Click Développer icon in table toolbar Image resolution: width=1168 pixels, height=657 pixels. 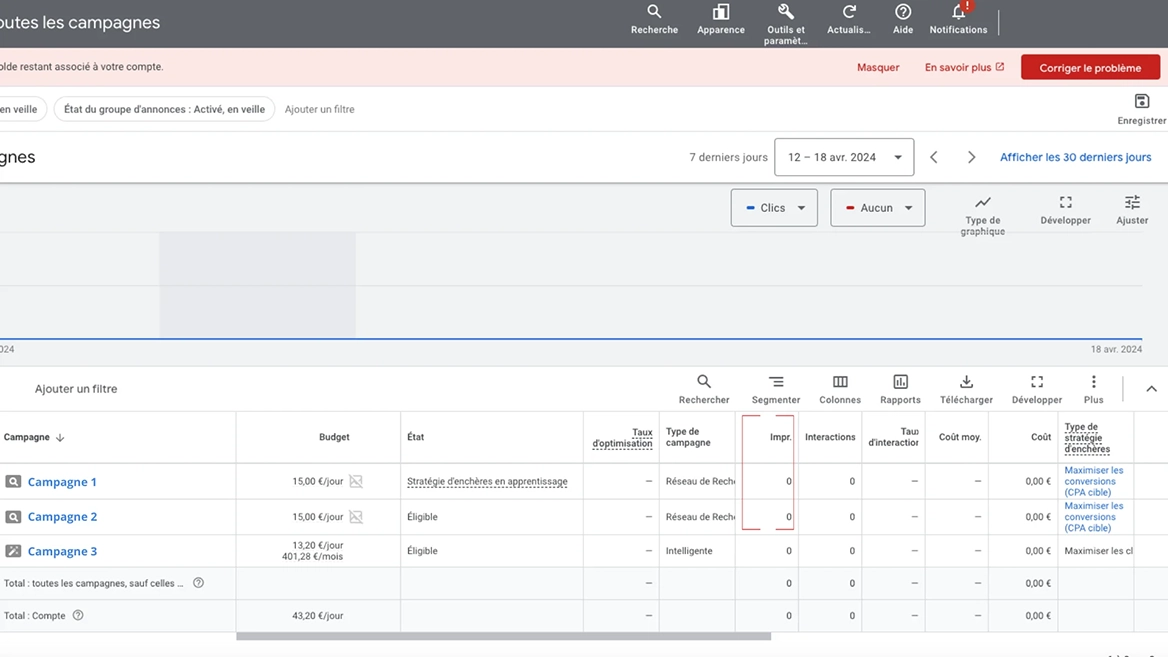click(1037, 382)
